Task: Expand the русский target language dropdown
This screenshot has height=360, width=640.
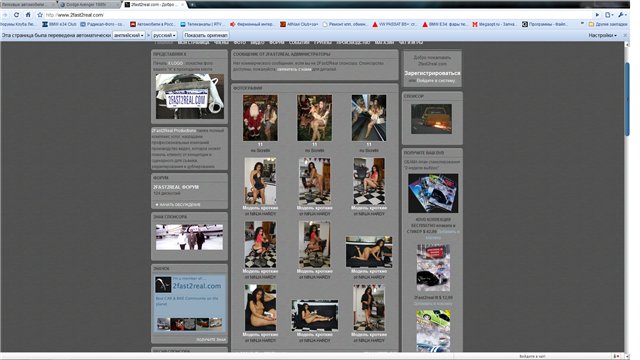Action: [164, 36]
